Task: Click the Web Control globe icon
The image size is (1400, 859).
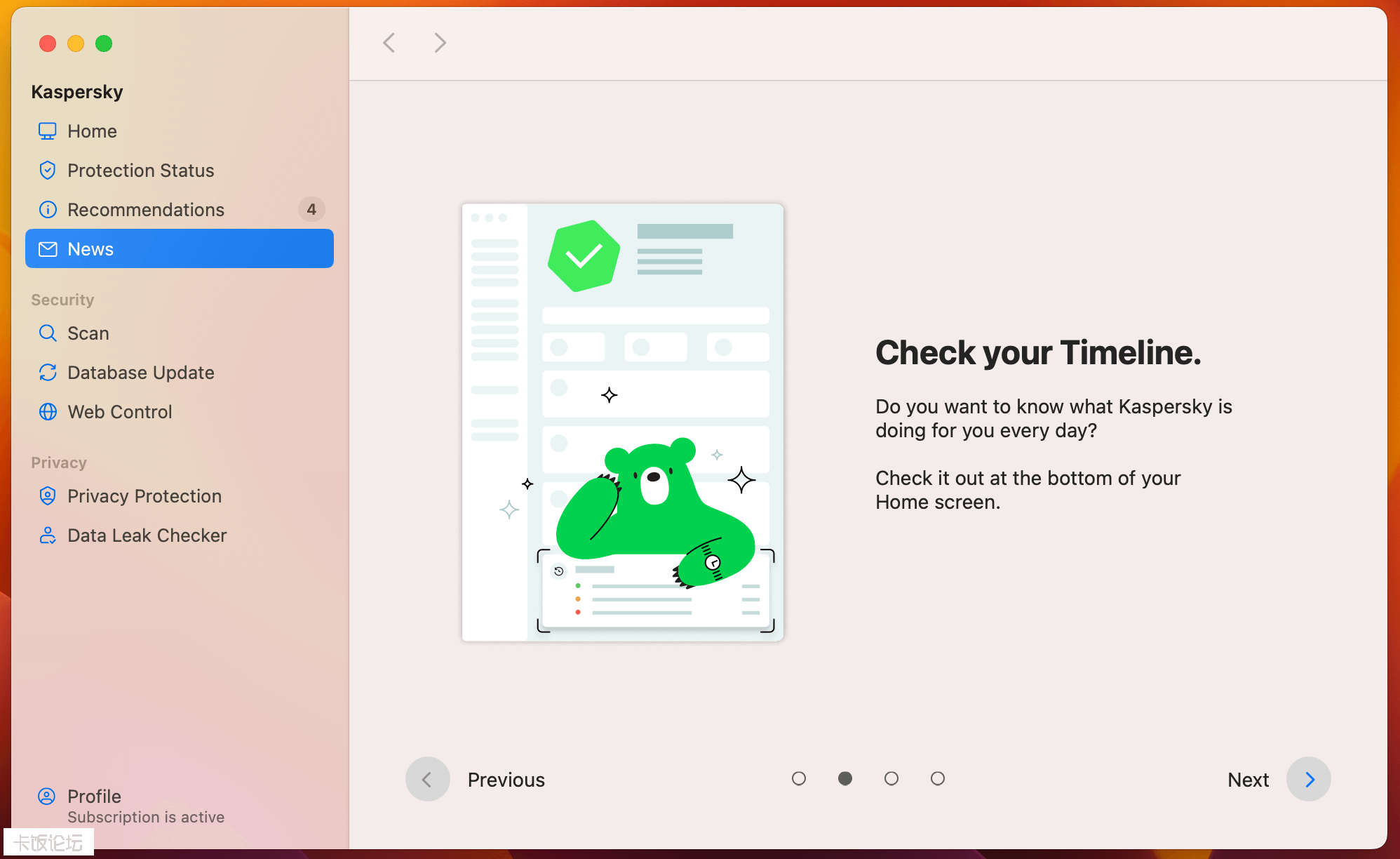Action: click(48, 412)
